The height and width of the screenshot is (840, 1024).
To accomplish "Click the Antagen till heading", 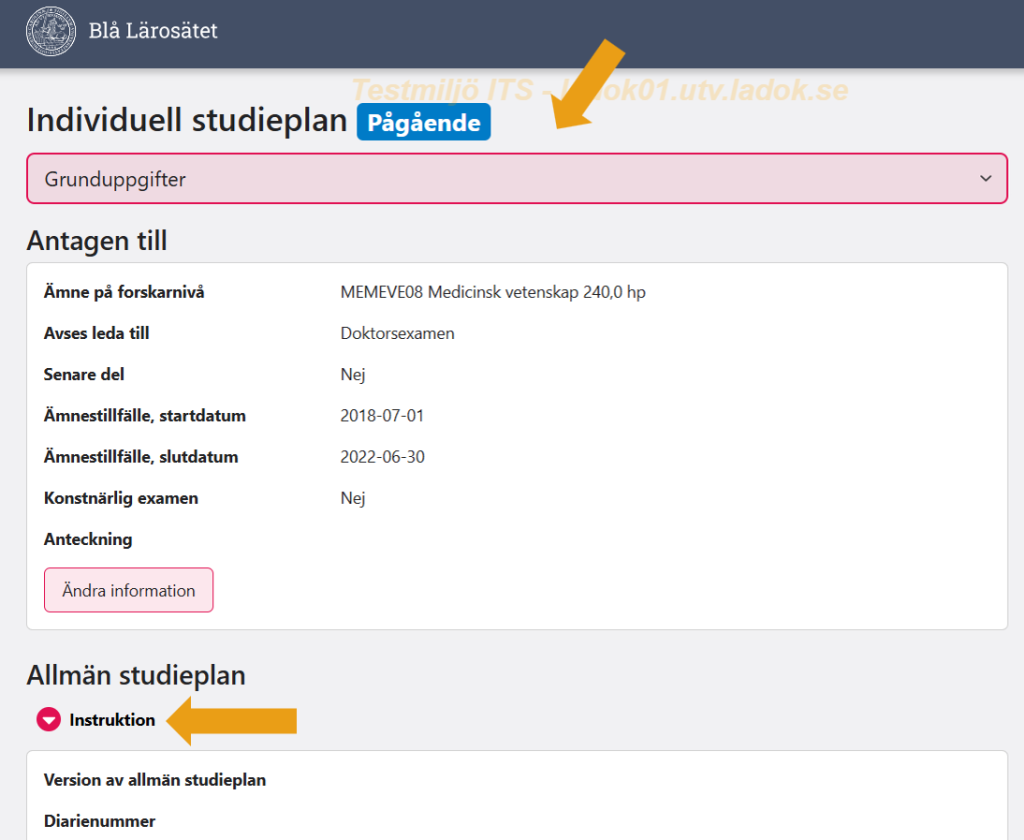I will point(97,240).
